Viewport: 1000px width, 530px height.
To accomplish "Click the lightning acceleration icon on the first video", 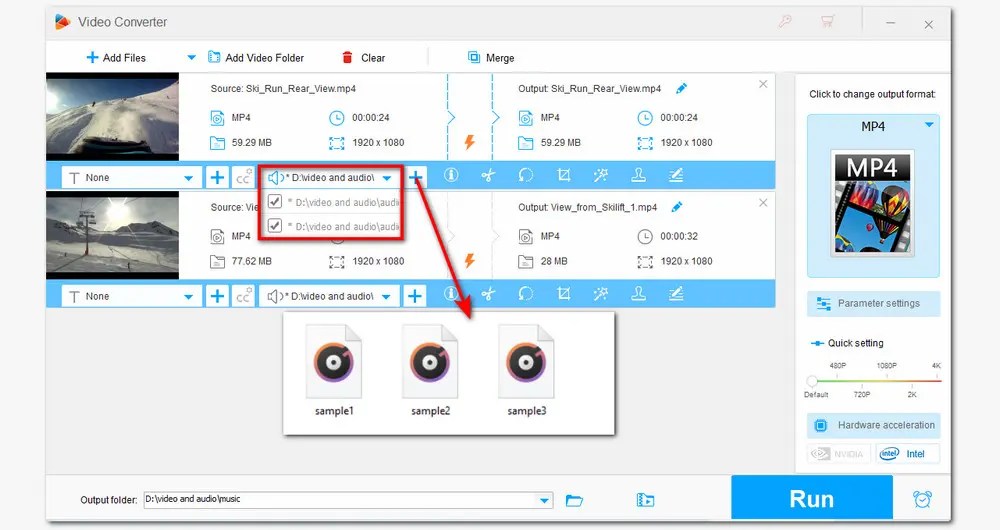I will coord(469,142).
